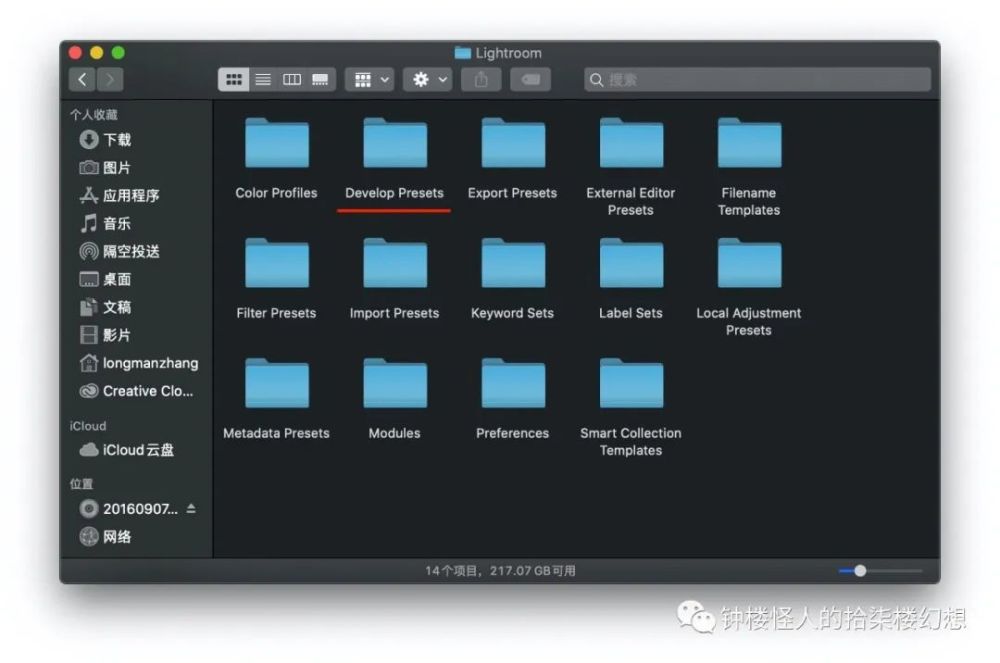This screenshot has height=663, width=1000.
Task: Switch to icon grid view
Action: [x=234, y=80]
